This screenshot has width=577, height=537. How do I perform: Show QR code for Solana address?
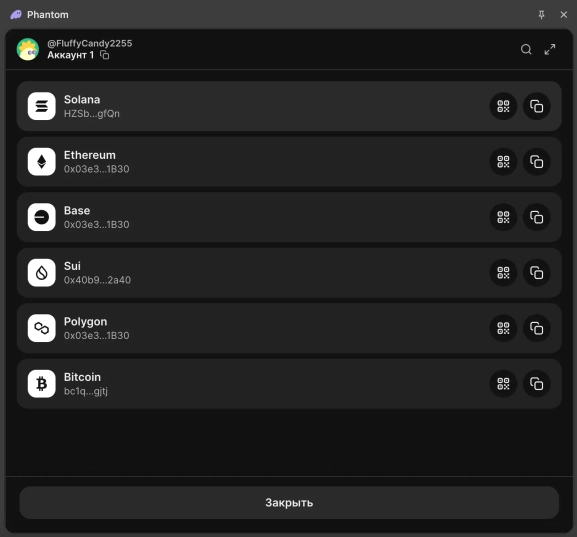tap(503, 106)
